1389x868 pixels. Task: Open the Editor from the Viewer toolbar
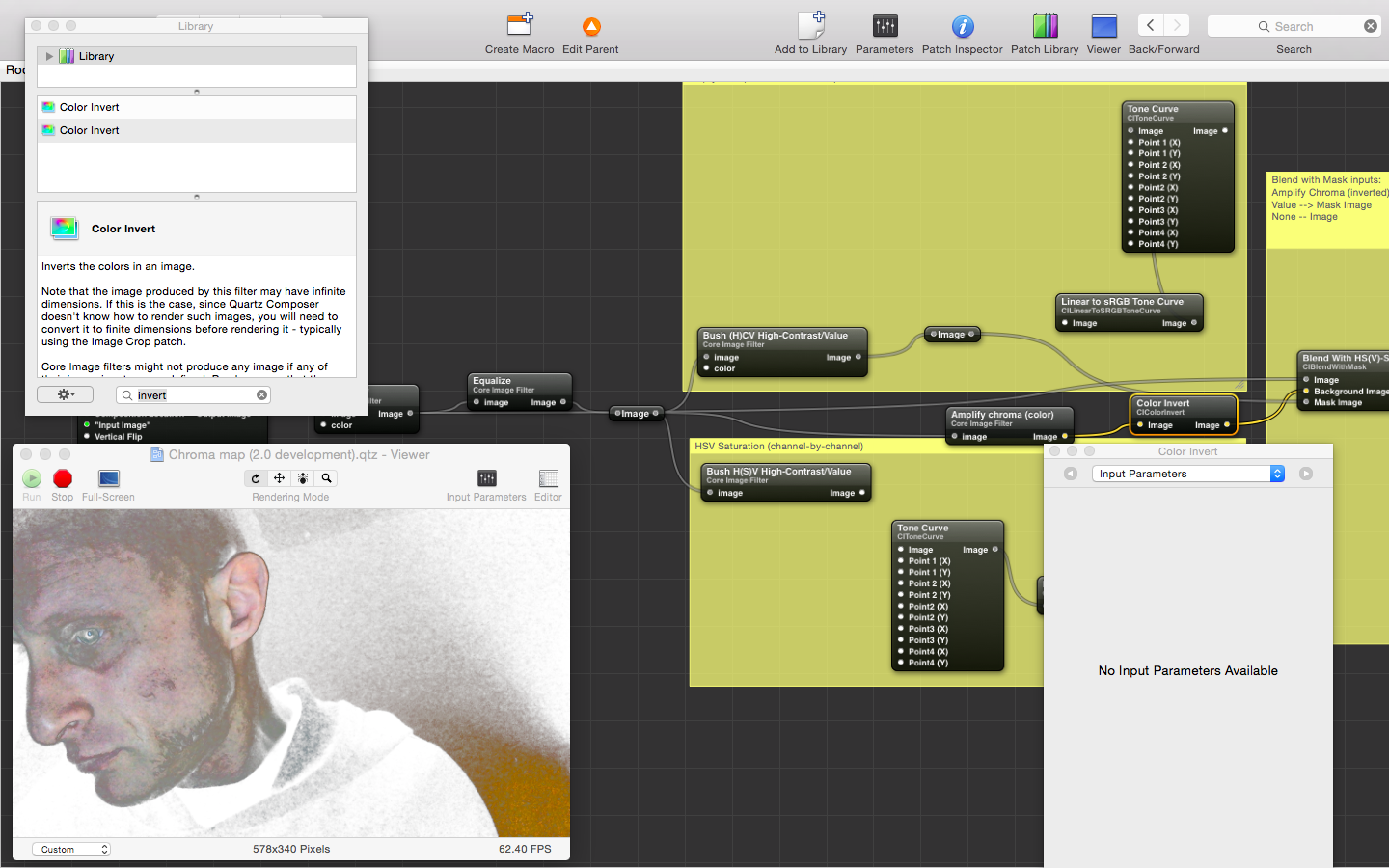pyautogui.click(x=549, y=478)
